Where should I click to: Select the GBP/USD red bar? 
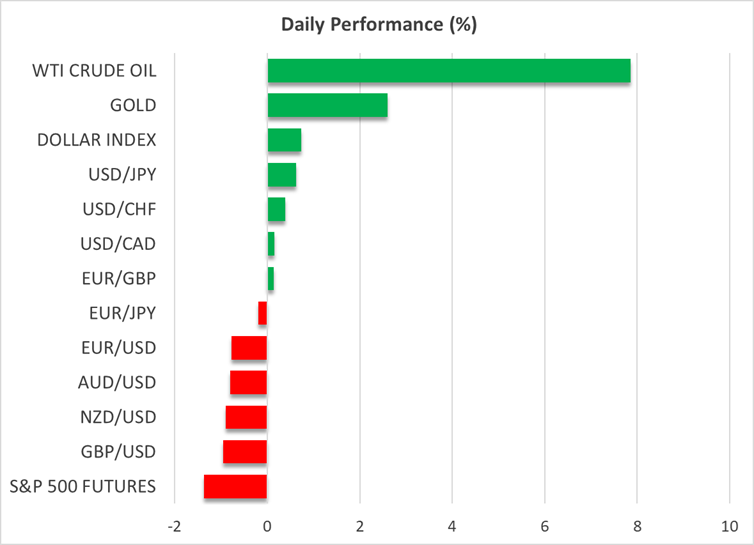coord(245,452)
